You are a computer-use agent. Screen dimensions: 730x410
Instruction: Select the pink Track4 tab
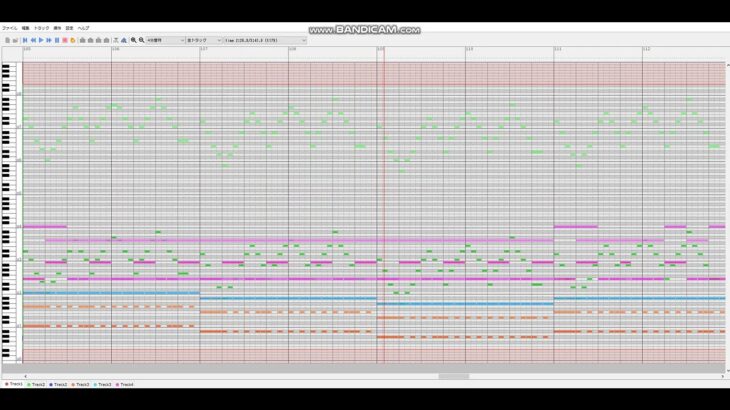tap(125, 384)
